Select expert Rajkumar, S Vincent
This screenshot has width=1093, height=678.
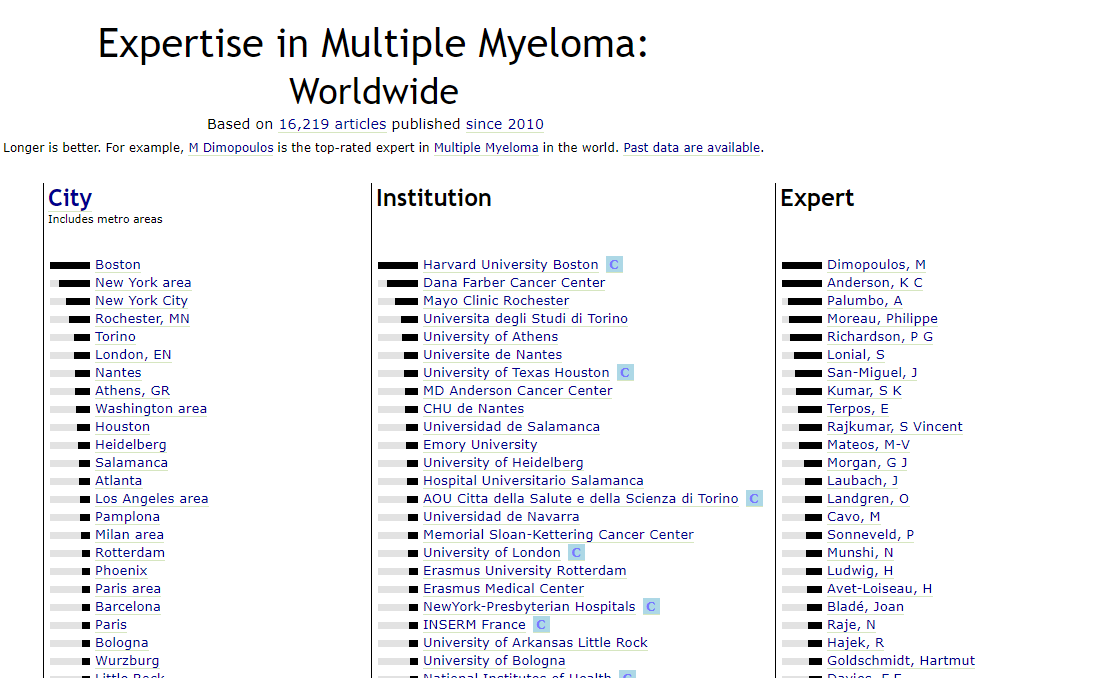pos(894,427)
